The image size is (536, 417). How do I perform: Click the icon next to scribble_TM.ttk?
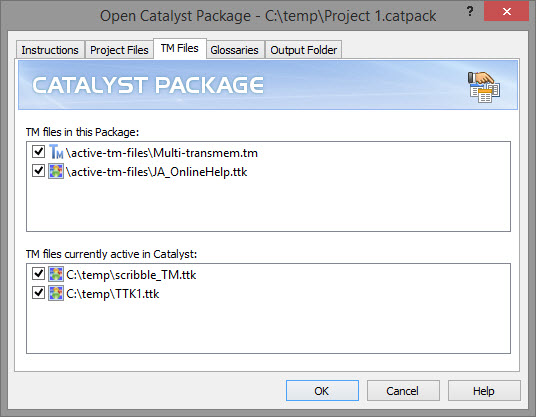(x=56, y=274)
